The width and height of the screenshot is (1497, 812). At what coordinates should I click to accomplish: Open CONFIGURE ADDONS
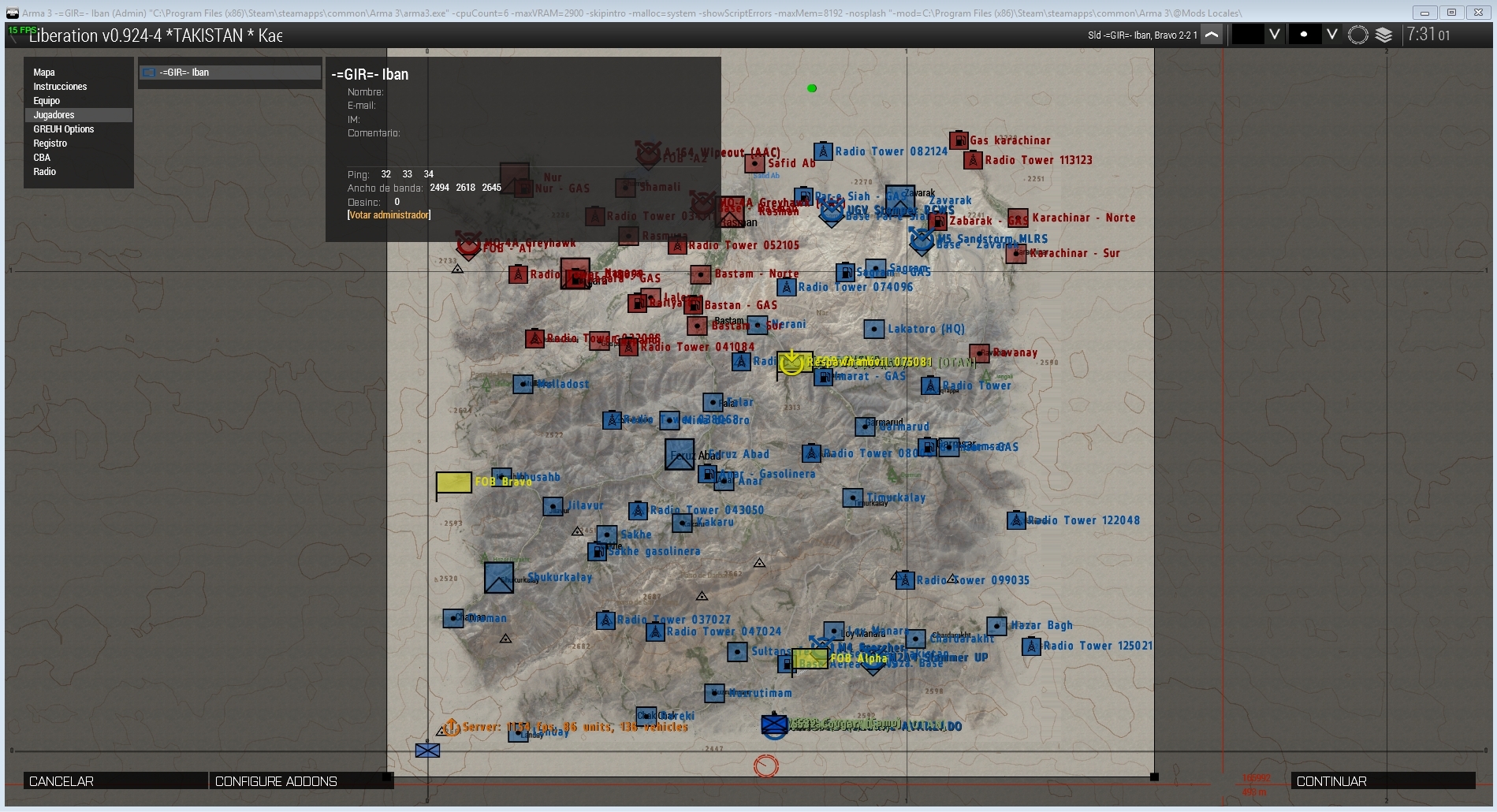(301, 781)
